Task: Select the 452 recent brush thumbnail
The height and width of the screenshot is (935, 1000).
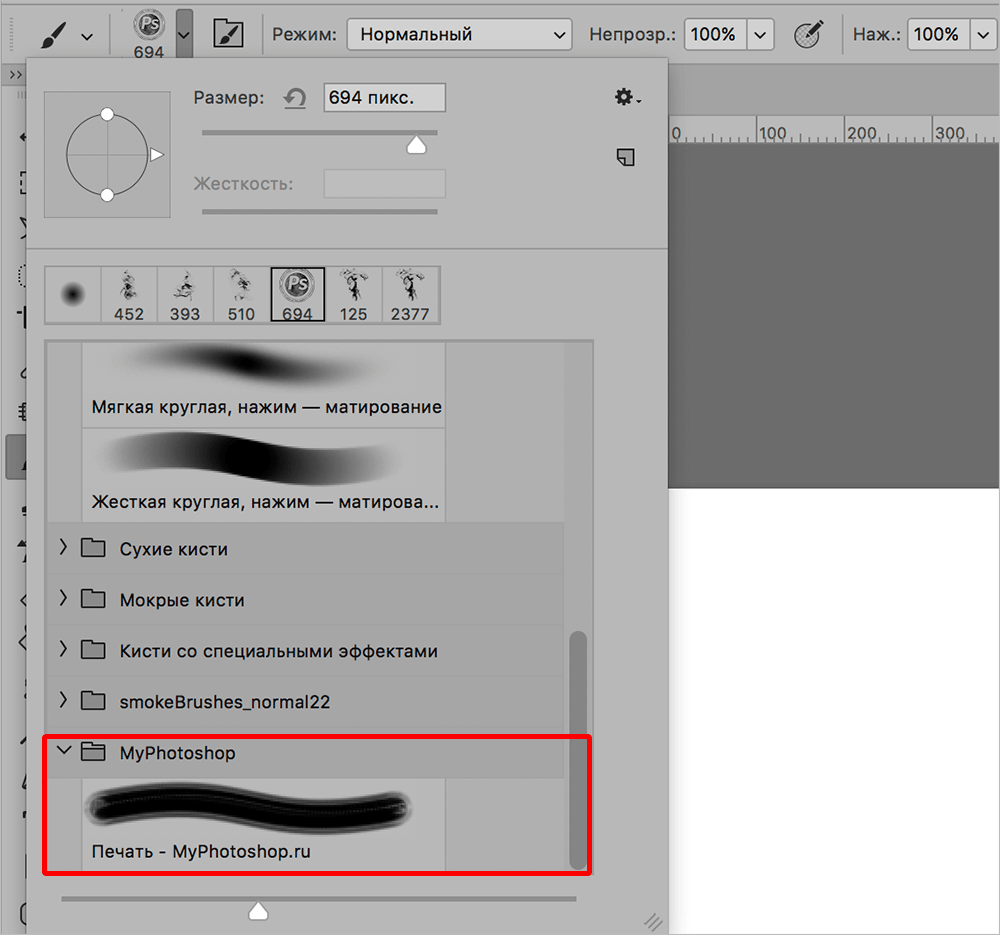Action: coord(129,295)
